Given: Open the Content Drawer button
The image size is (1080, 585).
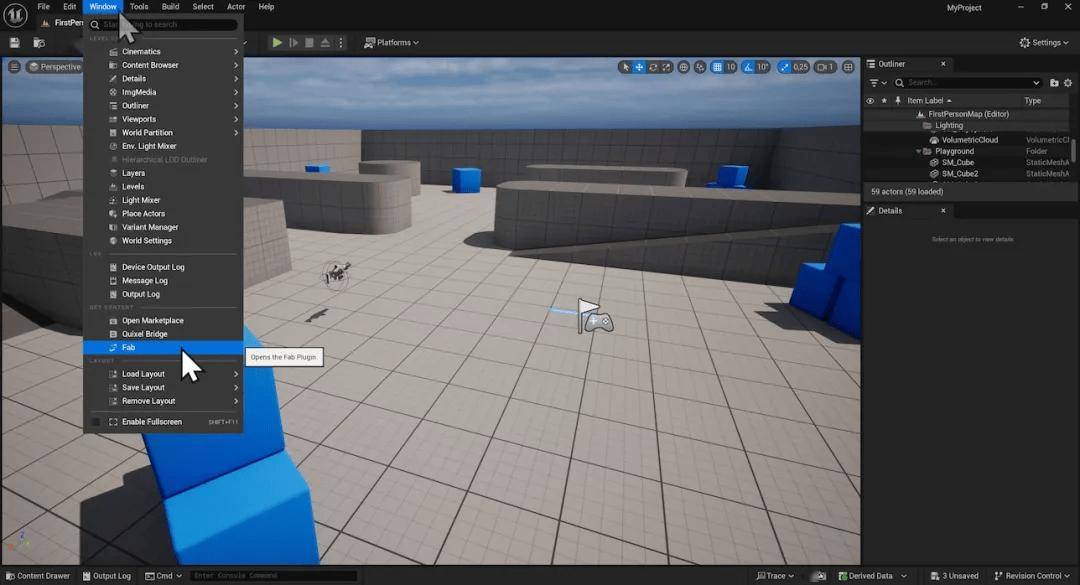Looking at the screenshot, I should click(37, 576).
